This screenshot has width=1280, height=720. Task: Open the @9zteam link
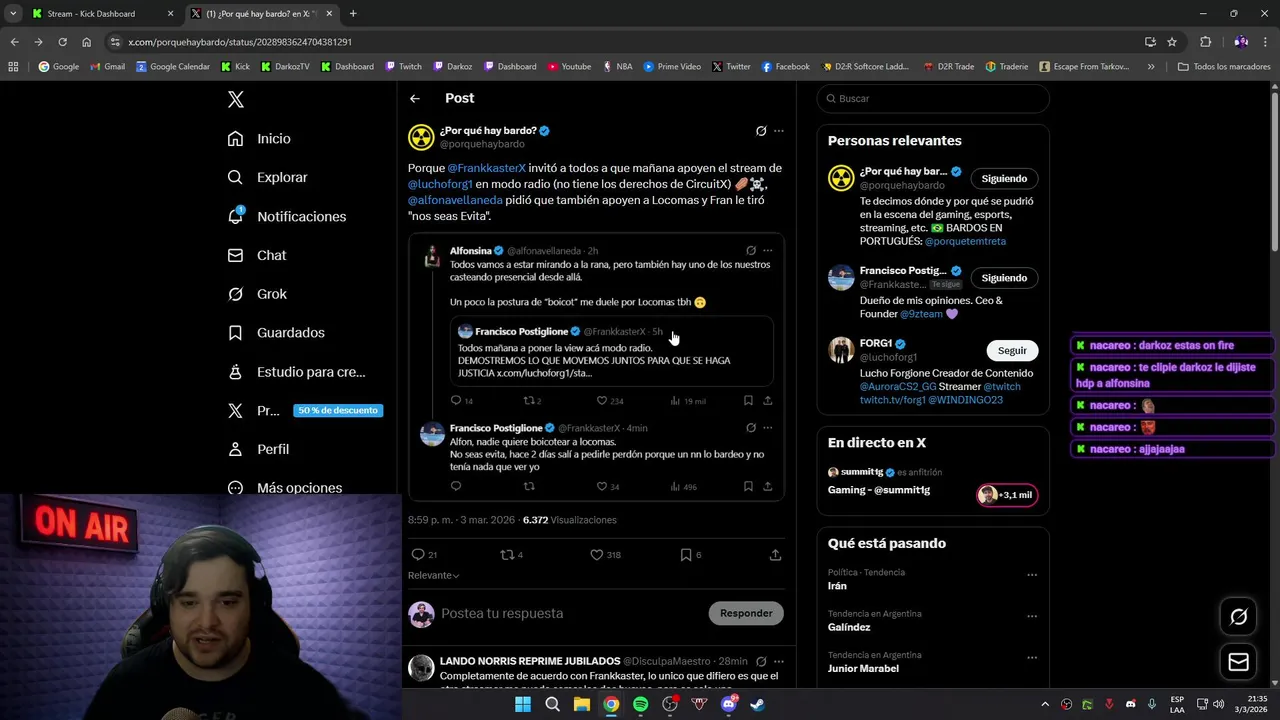[x=920, y=314]
